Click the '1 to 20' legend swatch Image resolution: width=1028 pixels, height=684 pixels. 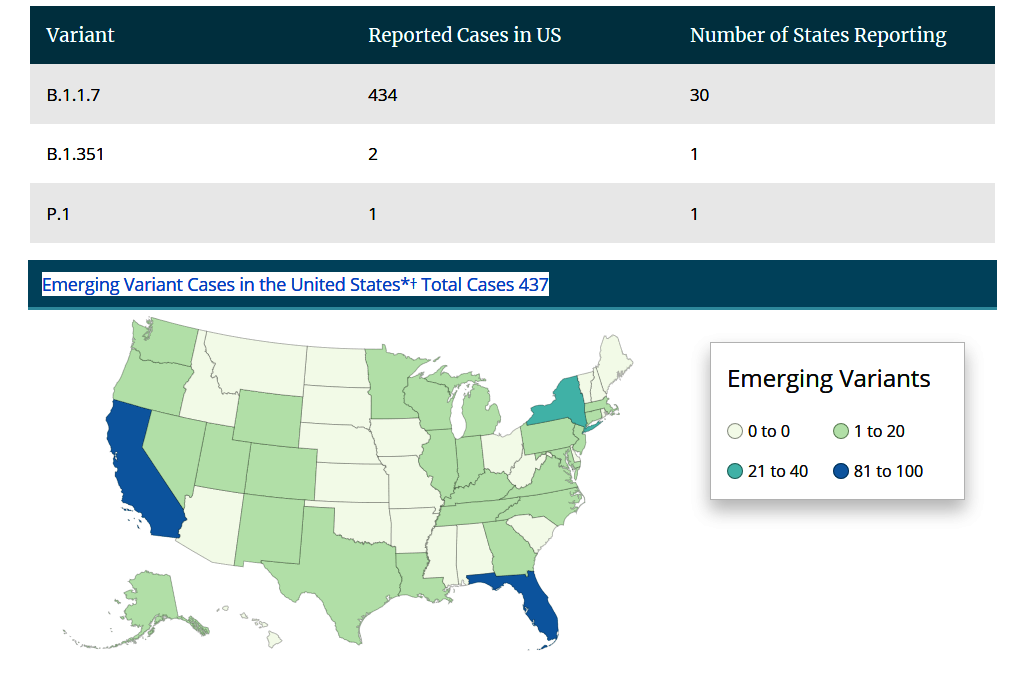(x=841, y=432)
